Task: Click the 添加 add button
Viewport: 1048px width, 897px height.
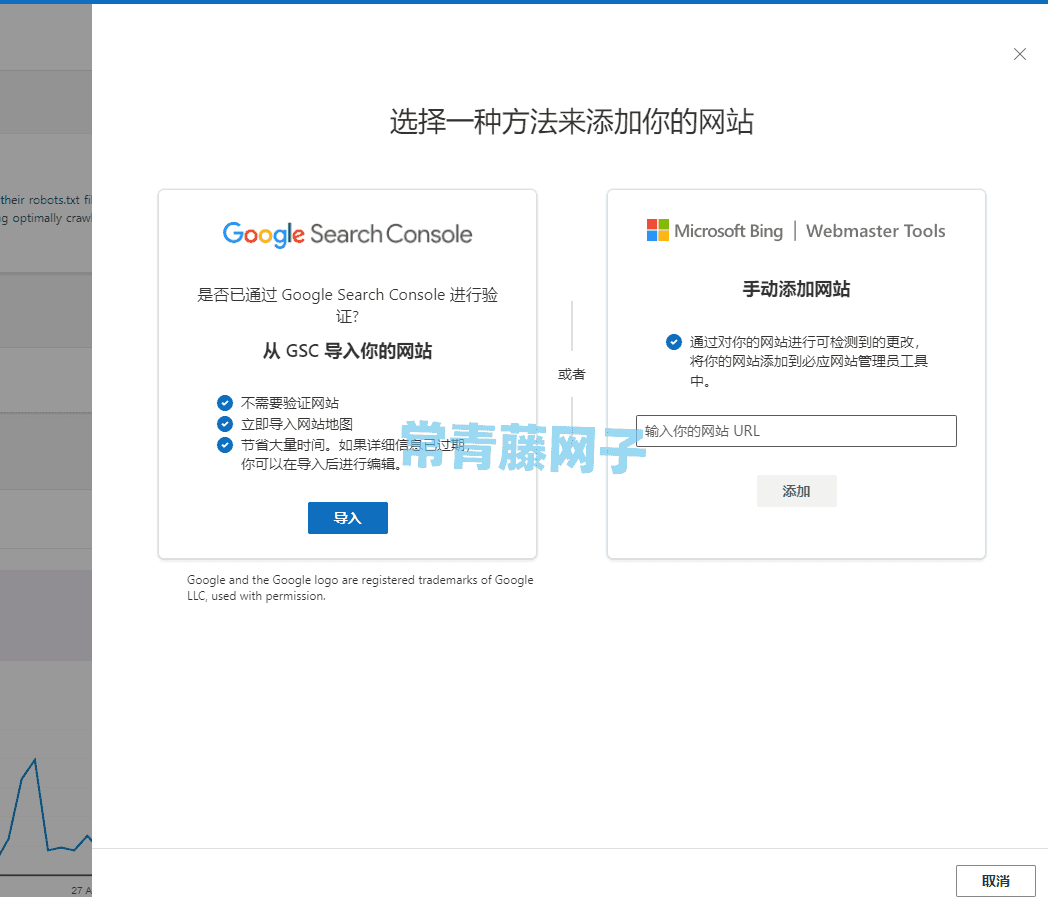Action: 796,491
